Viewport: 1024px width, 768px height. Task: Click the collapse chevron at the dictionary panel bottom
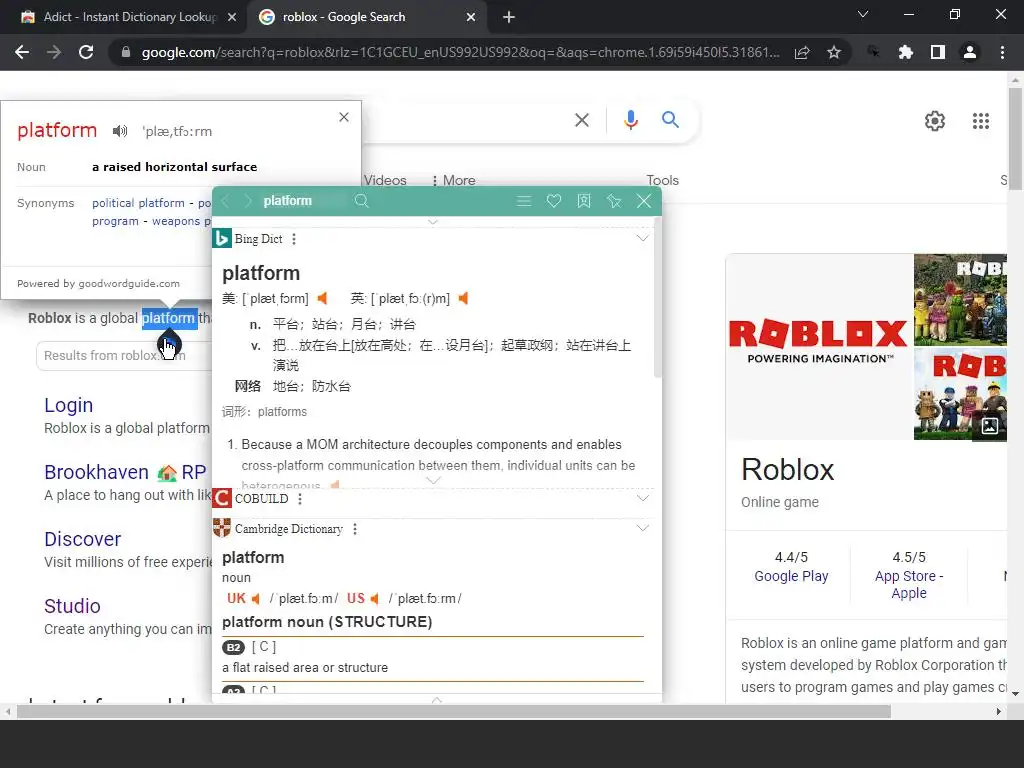click(x=437, y=699)
